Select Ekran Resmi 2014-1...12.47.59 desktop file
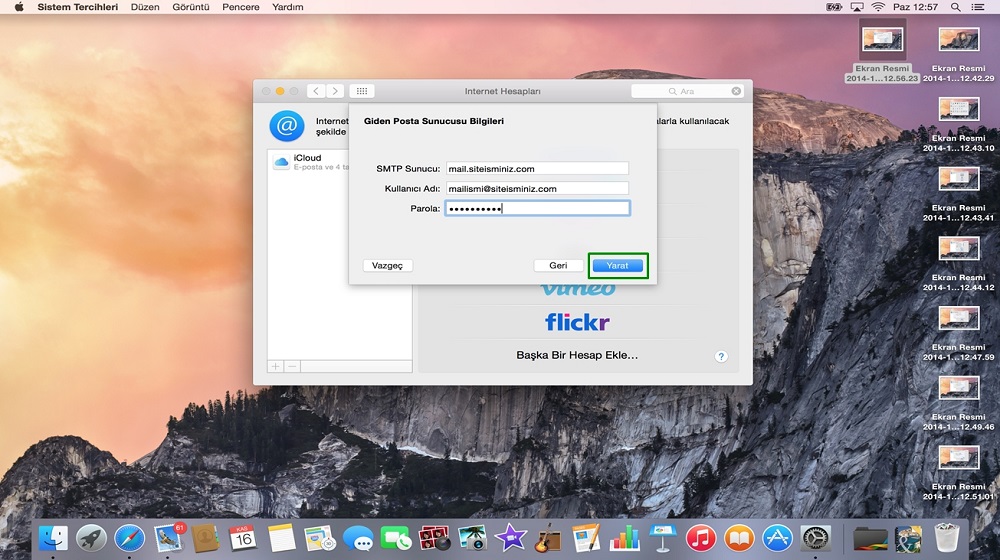The height and width of the screenshot is (560, 1000). pyautogui.click(x=959, y=332)
